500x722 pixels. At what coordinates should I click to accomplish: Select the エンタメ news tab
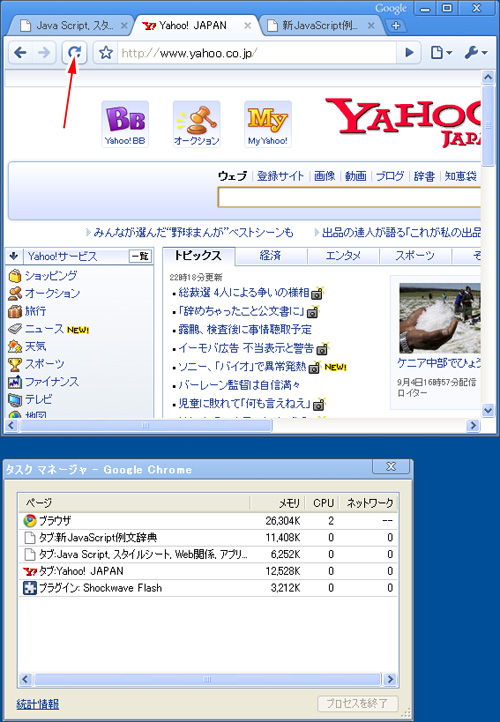pos(343,256)
